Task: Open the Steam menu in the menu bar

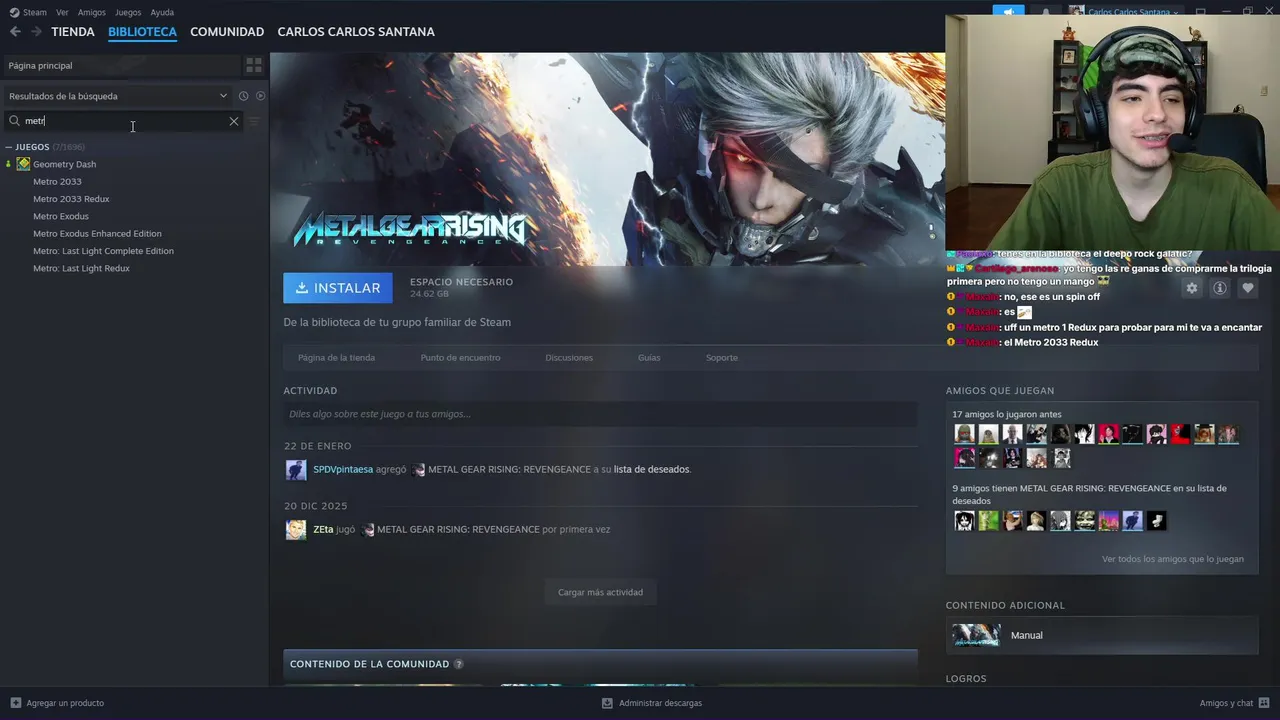Action: [x=28, y=12]
